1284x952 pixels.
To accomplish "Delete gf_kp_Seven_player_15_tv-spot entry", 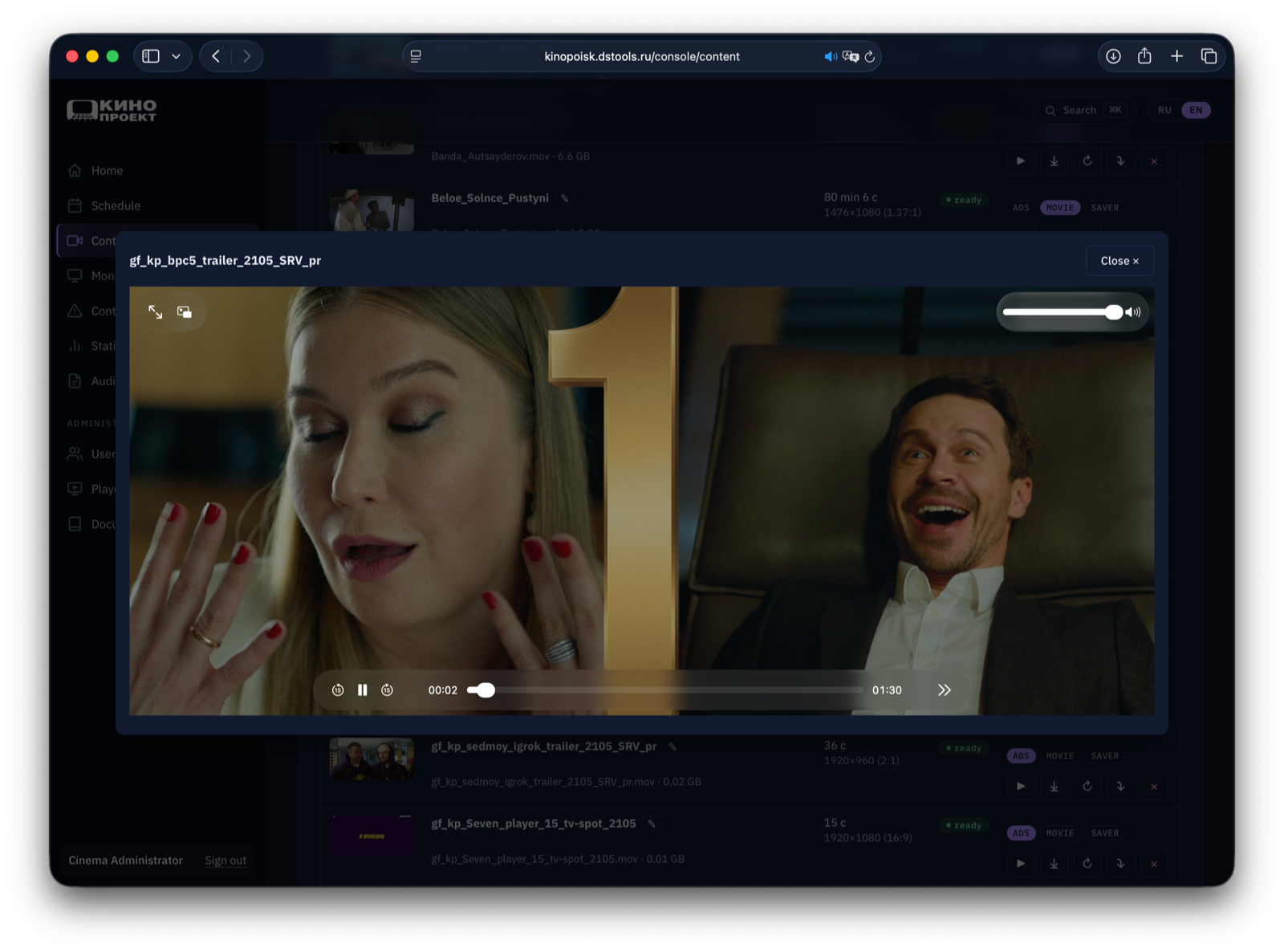I will pyautogui.click(x=1154, y=864).
